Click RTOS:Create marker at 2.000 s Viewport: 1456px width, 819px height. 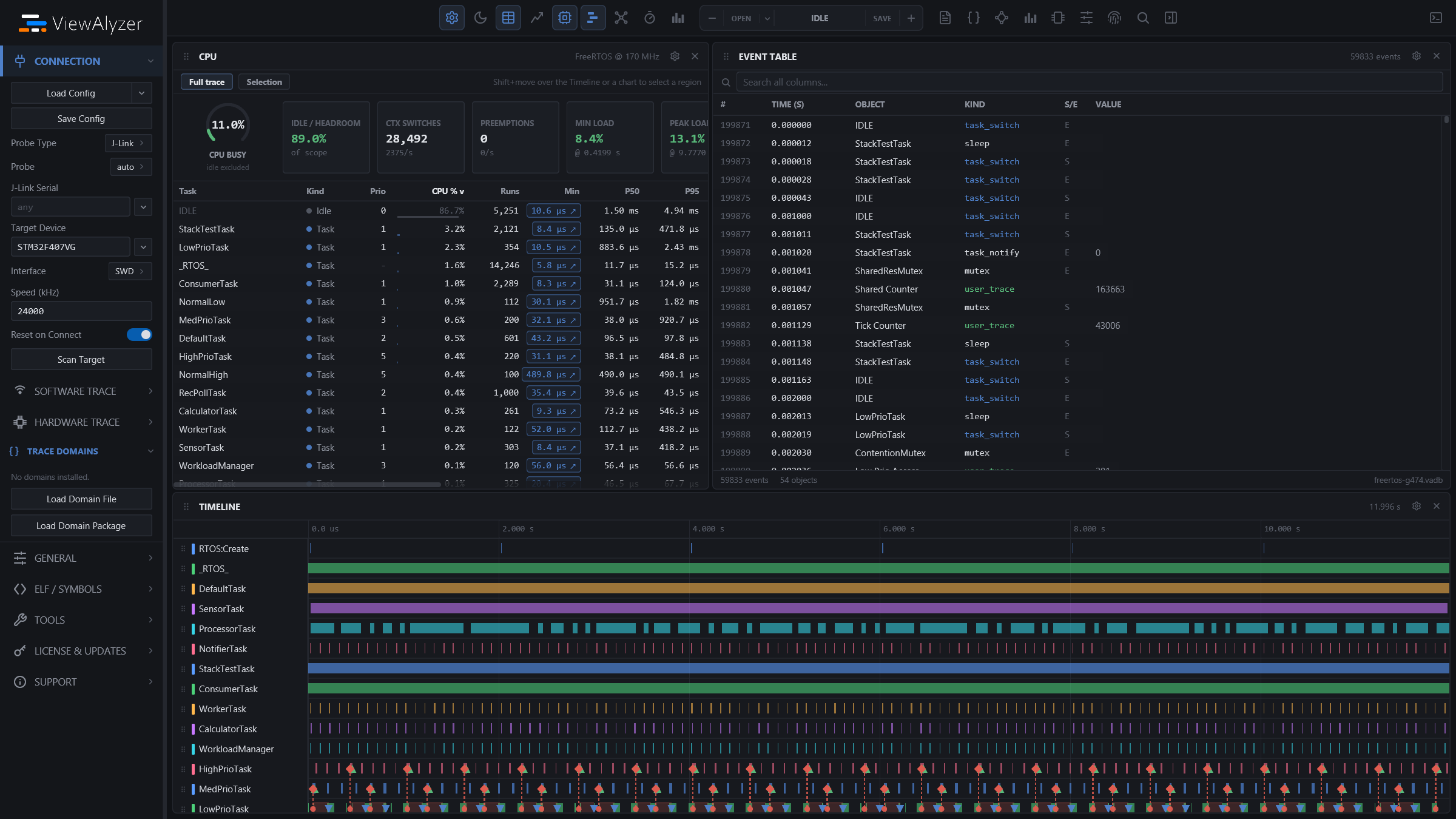501,548
